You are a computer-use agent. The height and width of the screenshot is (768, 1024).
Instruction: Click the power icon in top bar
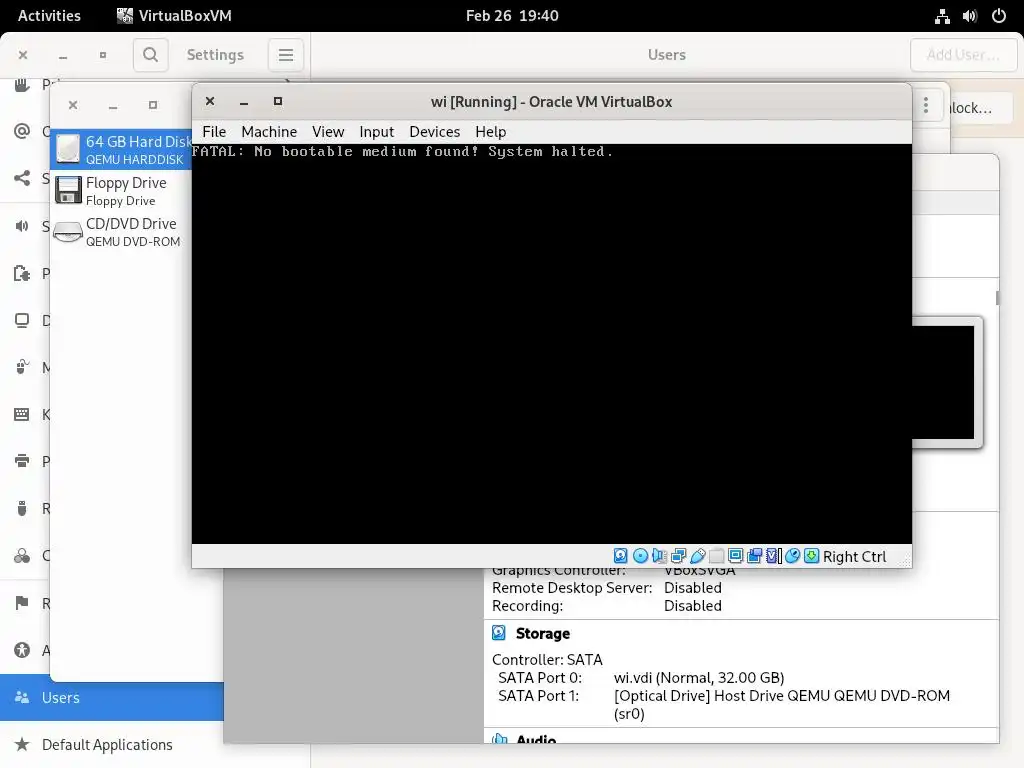999,16
